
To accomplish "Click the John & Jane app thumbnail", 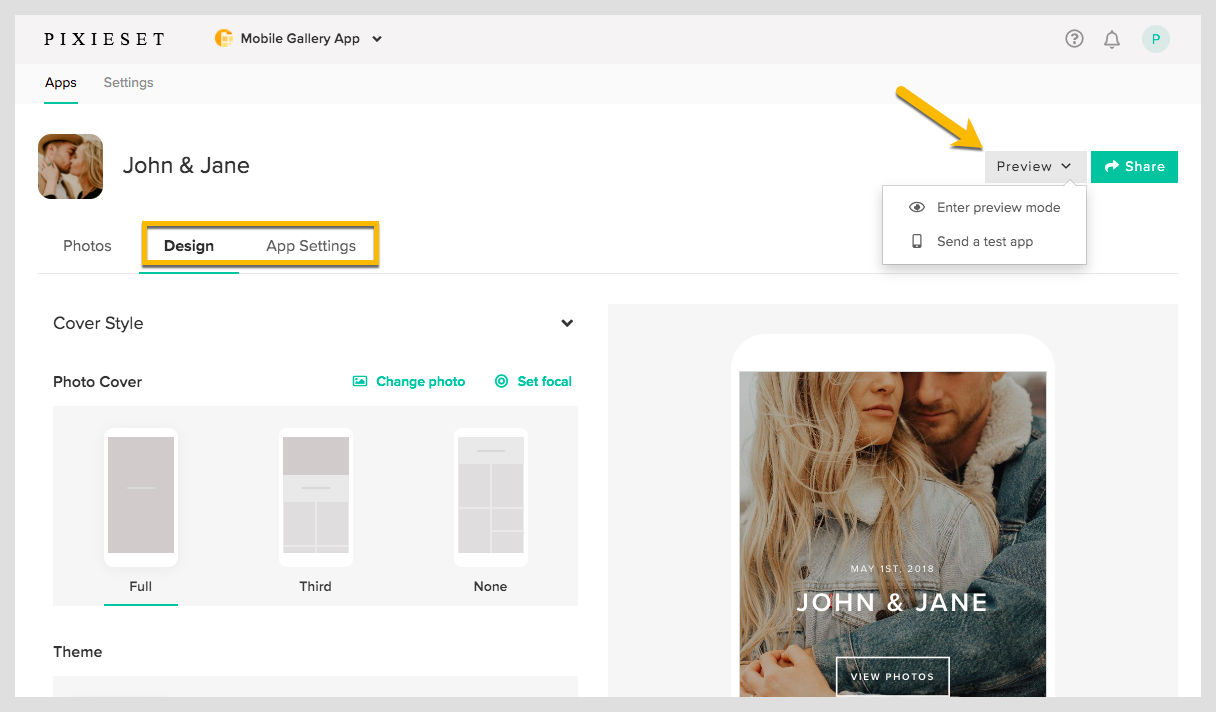I will click(x=70, y=166).
